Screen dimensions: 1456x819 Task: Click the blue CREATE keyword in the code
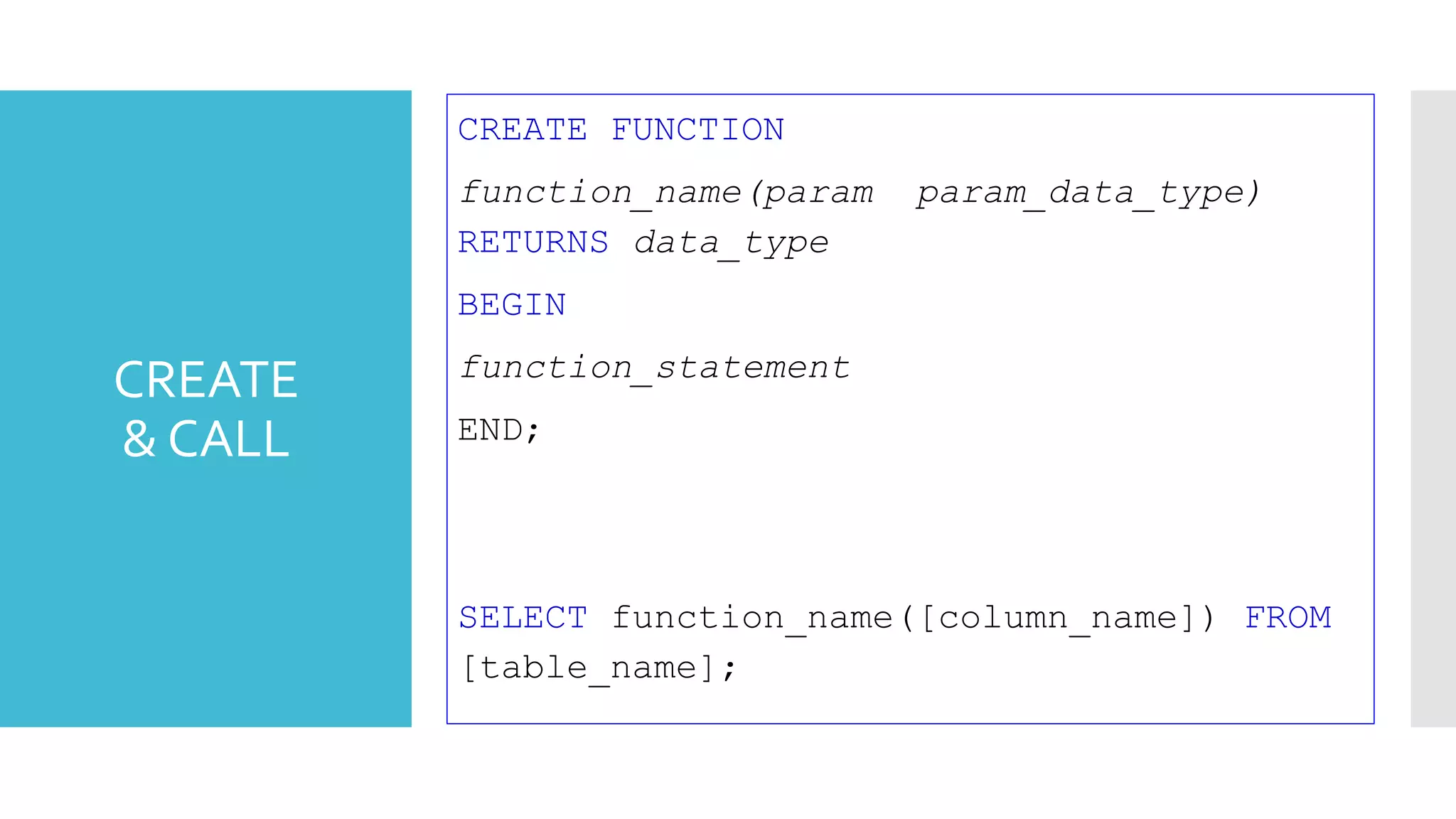tap(523, 130)
